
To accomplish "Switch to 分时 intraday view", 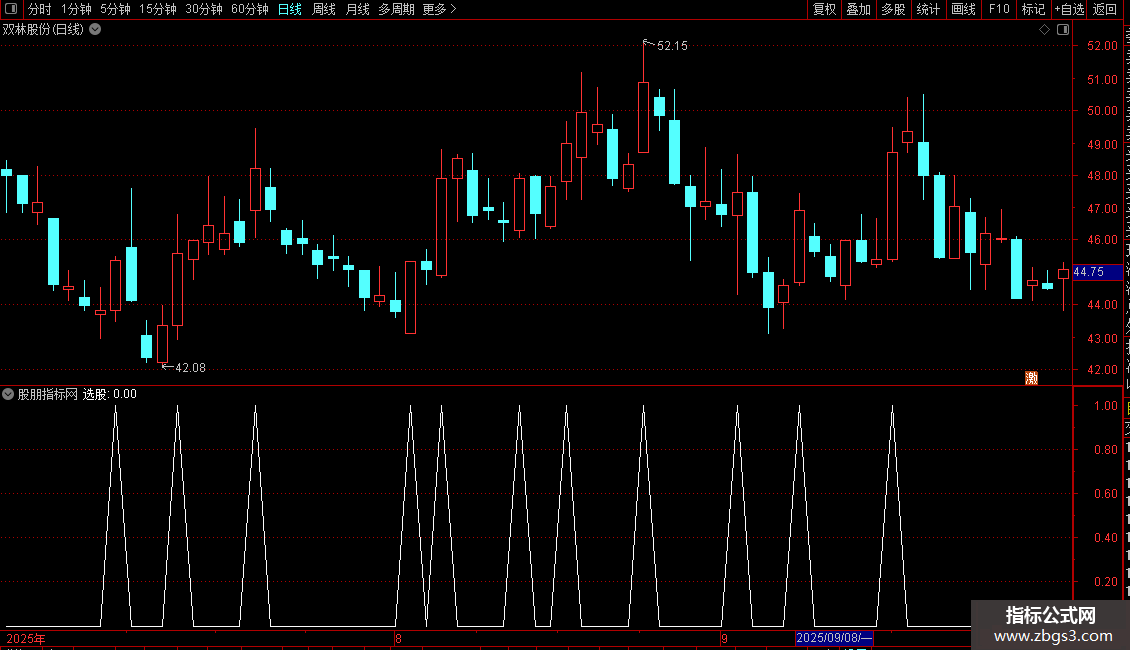I will click(40, 9).
